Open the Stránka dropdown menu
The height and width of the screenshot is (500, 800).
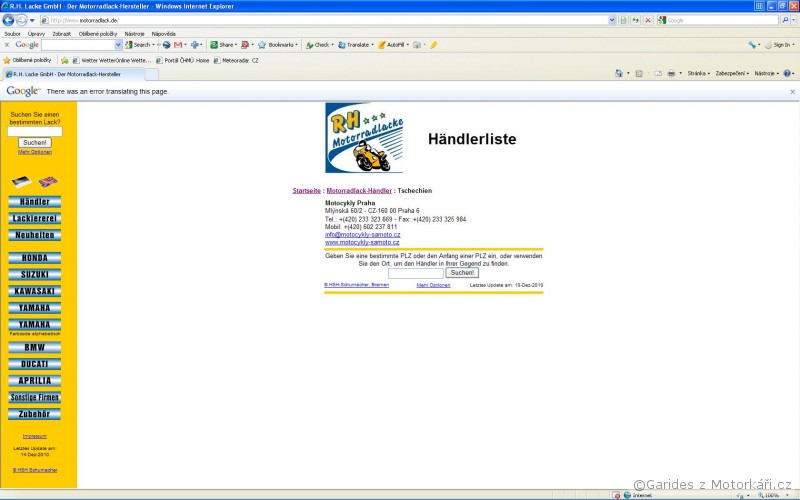click(700, 73)
